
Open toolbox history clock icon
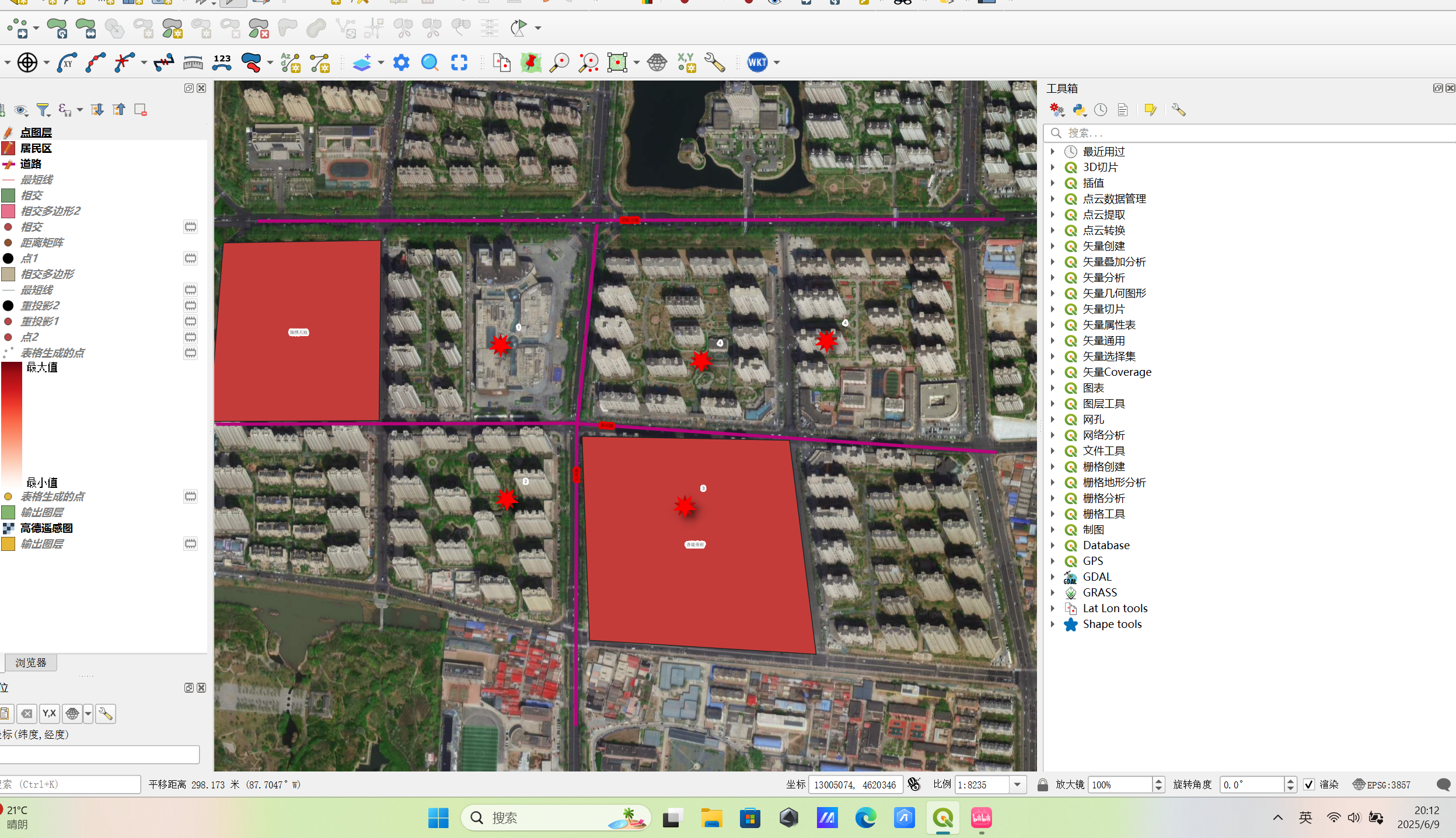(x=1101, y=110)
